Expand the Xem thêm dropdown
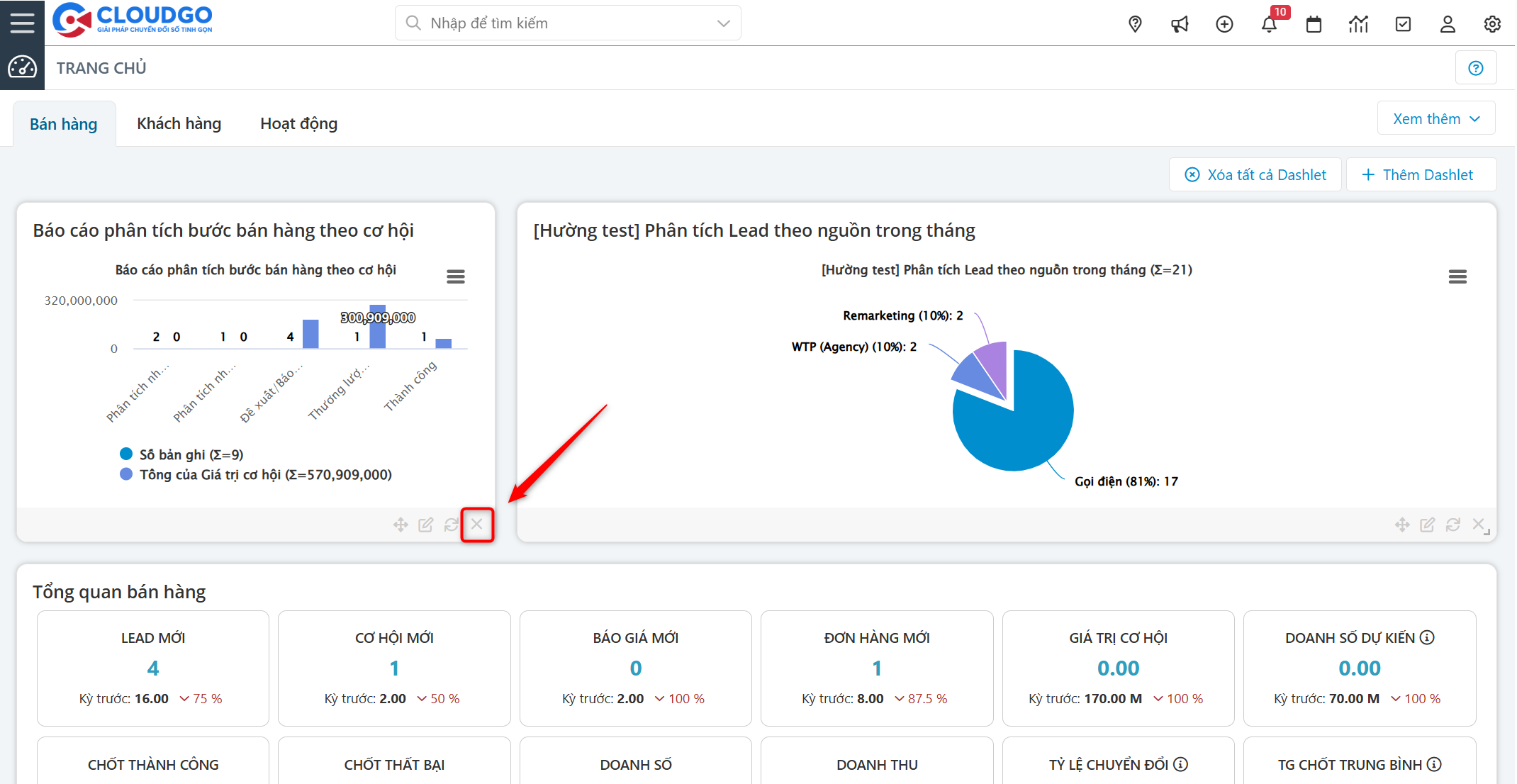The width and height of the screenshot is (1517, 784). (x=1436, y=118)
